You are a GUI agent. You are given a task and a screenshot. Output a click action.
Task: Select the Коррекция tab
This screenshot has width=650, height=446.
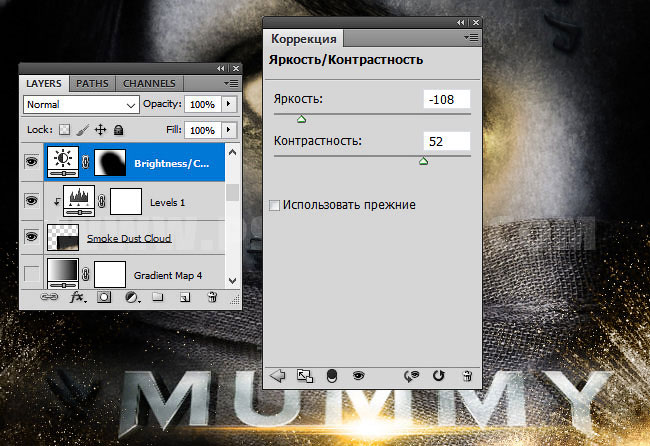point(304,39)
